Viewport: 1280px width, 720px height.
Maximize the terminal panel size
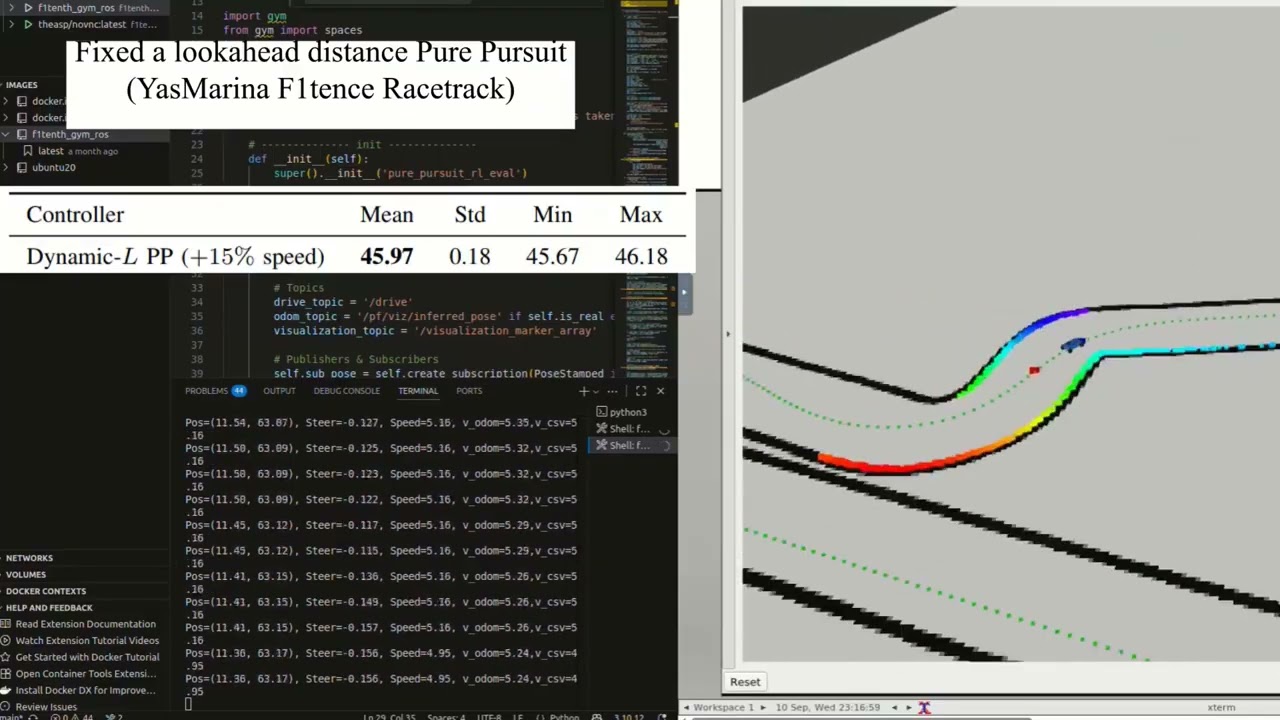click(641, 391)
